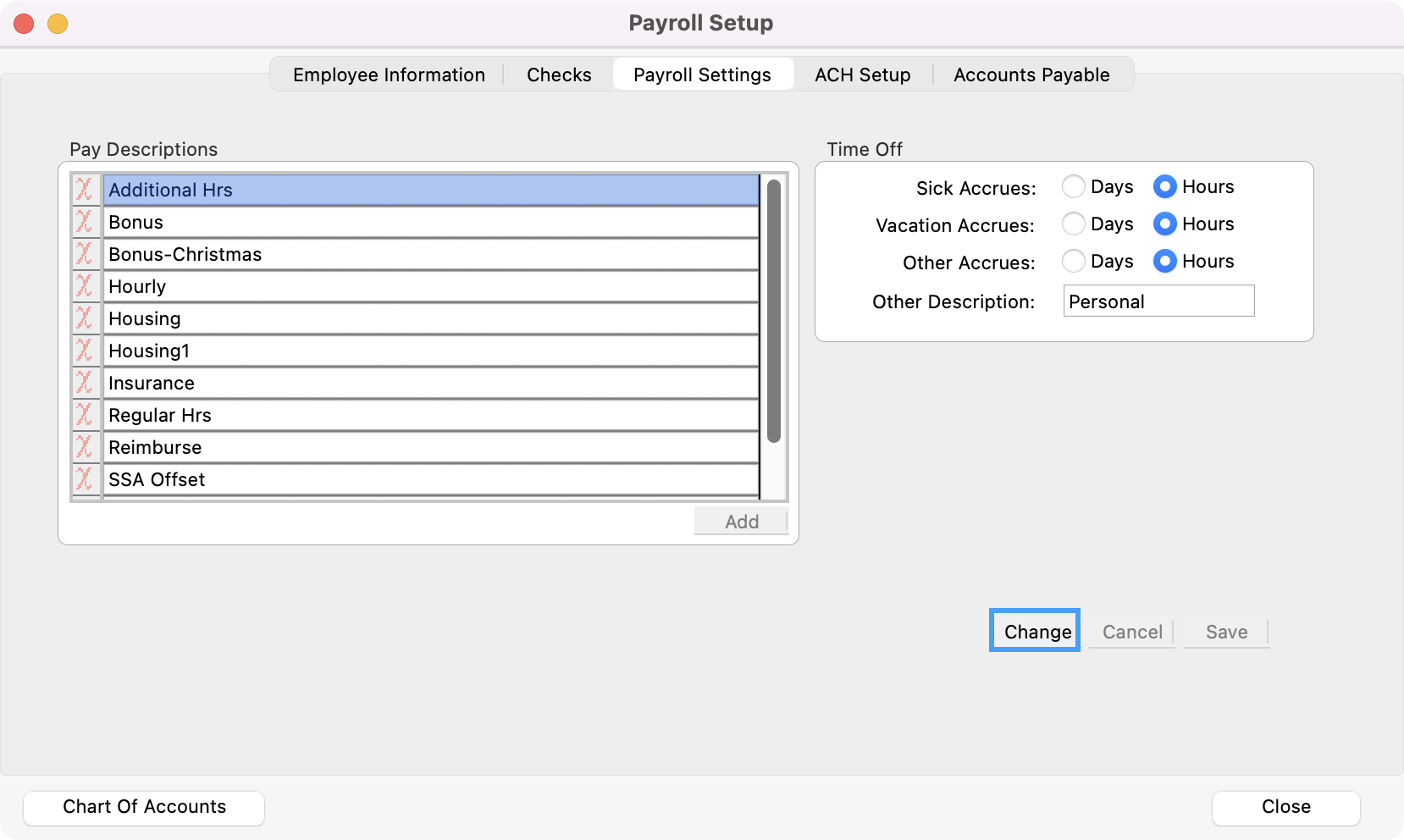Open the ACH Setup tab
Image resolution: width=1404 pixels, height=840 pixels.
[862, 75]
